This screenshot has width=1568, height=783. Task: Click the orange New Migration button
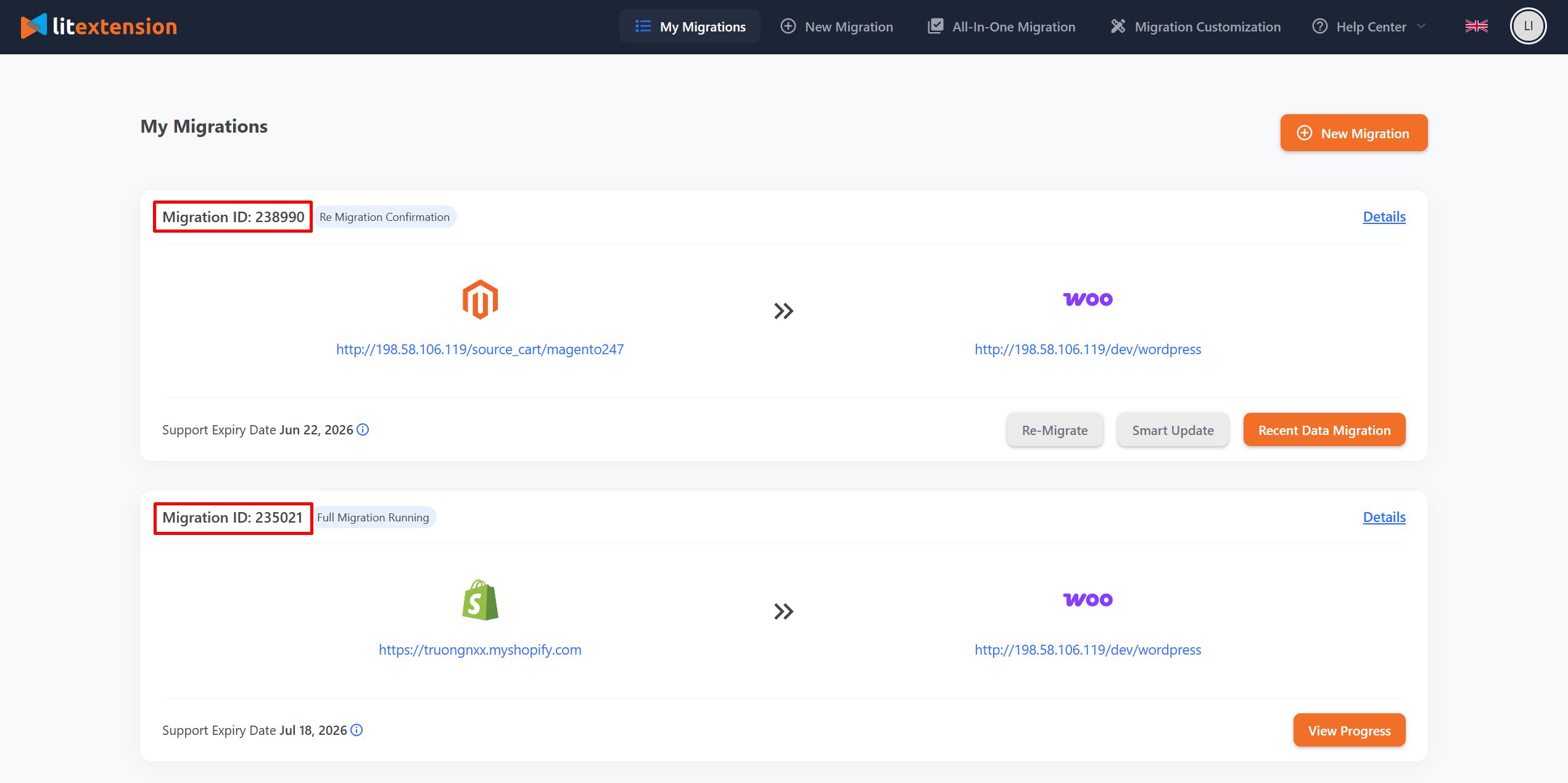click(x=1354, y=133)
